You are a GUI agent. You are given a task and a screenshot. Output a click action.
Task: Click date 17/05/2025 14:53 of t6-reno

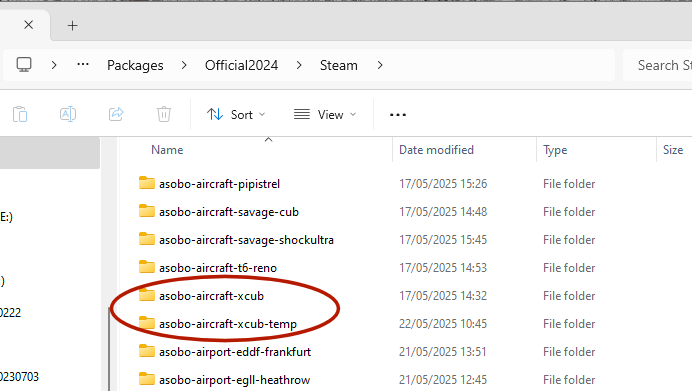tap(443, 268)
